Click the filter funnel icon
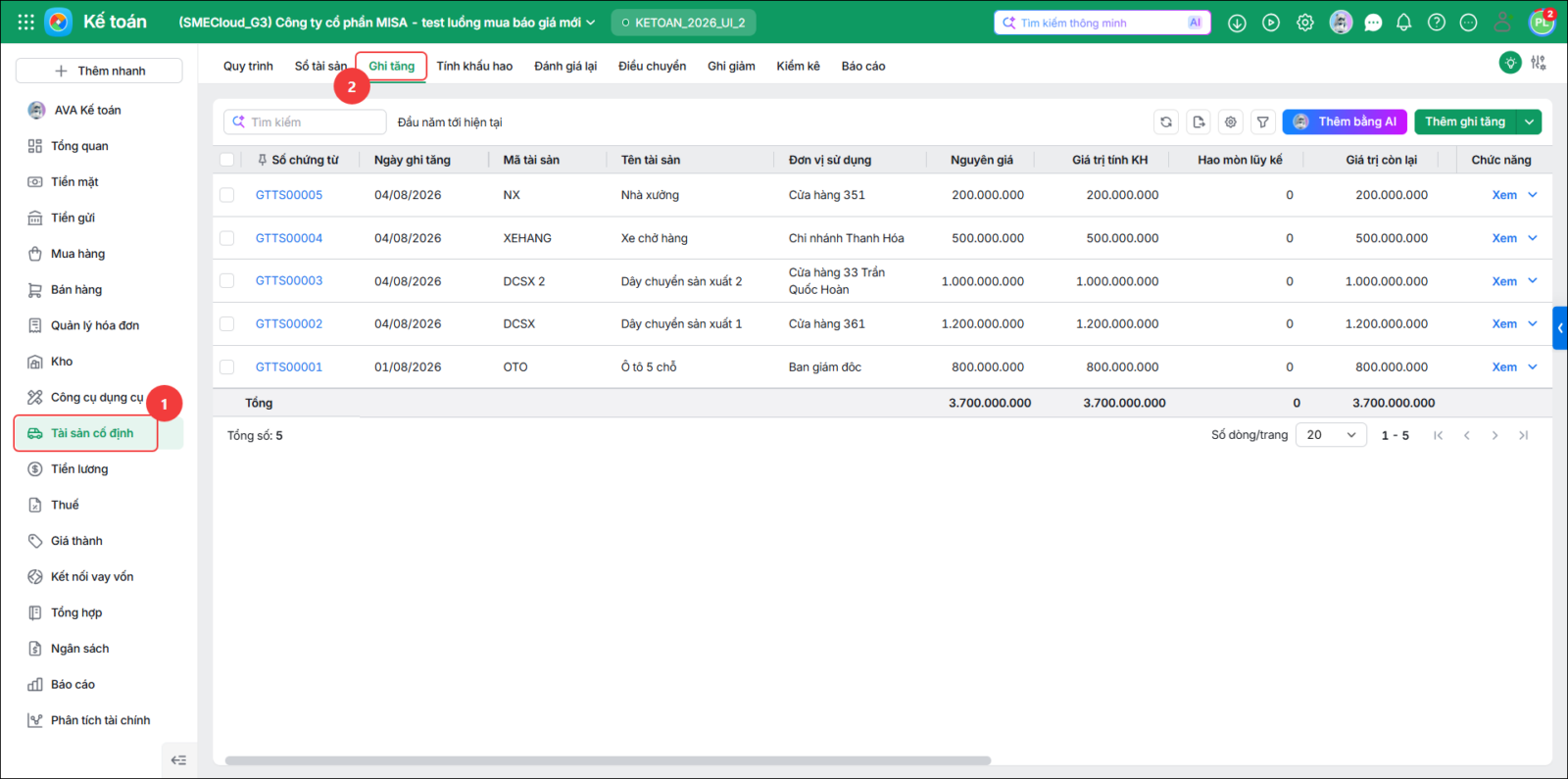 [1263, 122]
